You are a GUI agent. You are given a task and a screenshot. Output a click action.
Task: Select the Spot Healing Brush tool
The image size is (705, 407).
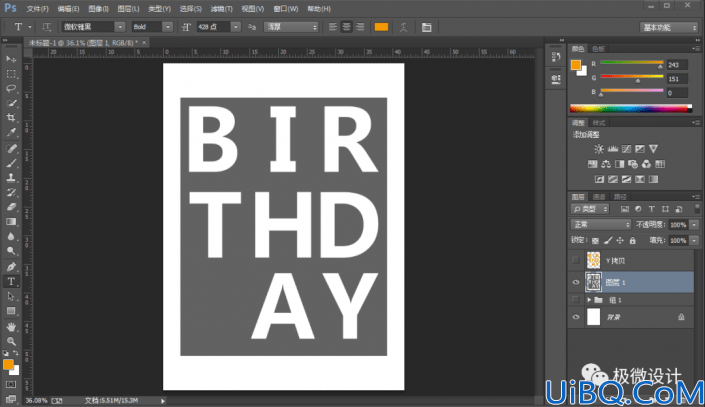[x=11, y=148]
